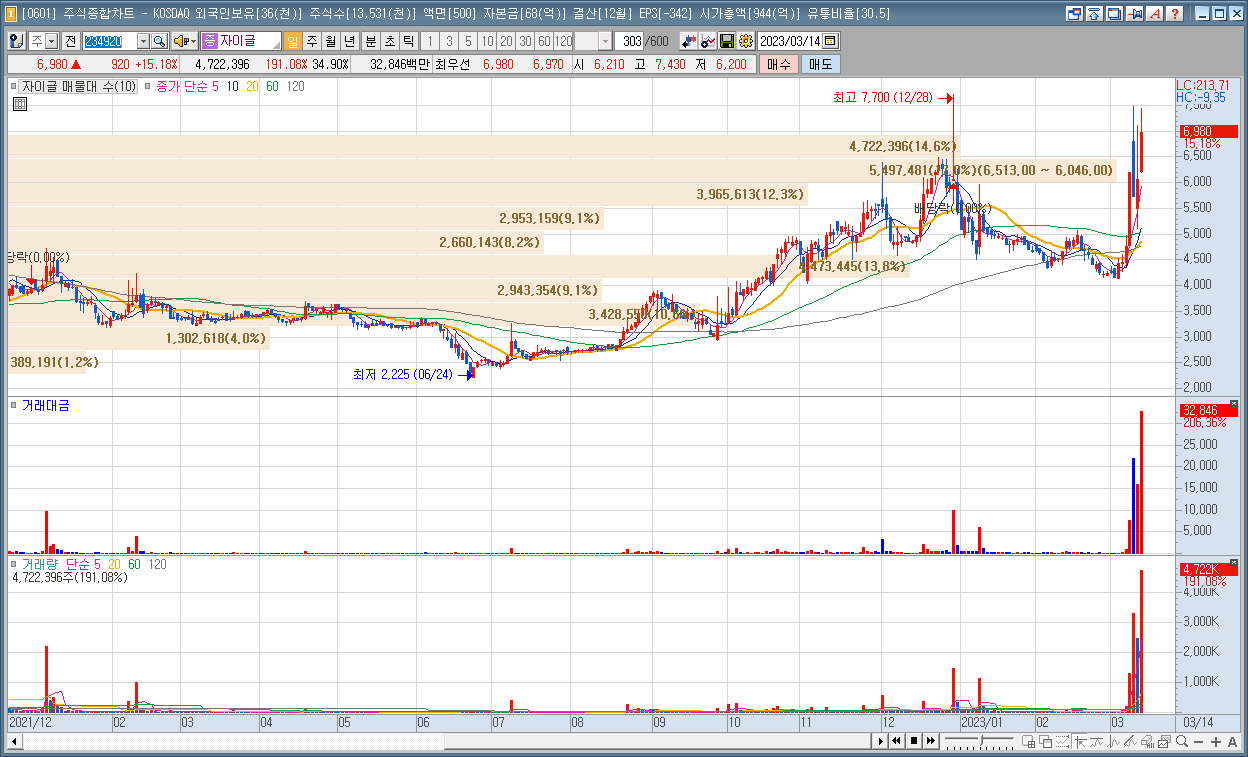1248x757 pixels.
Task: Click the stock search magnifier icon
Action: coord(159,41)
